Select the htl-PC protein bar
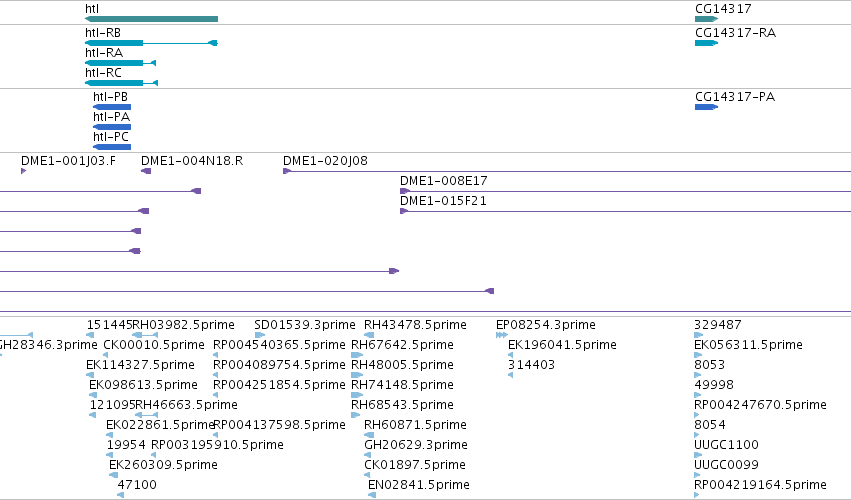Image resolution: width=851 pixels, height=500 pixels. tap(112, 147)
